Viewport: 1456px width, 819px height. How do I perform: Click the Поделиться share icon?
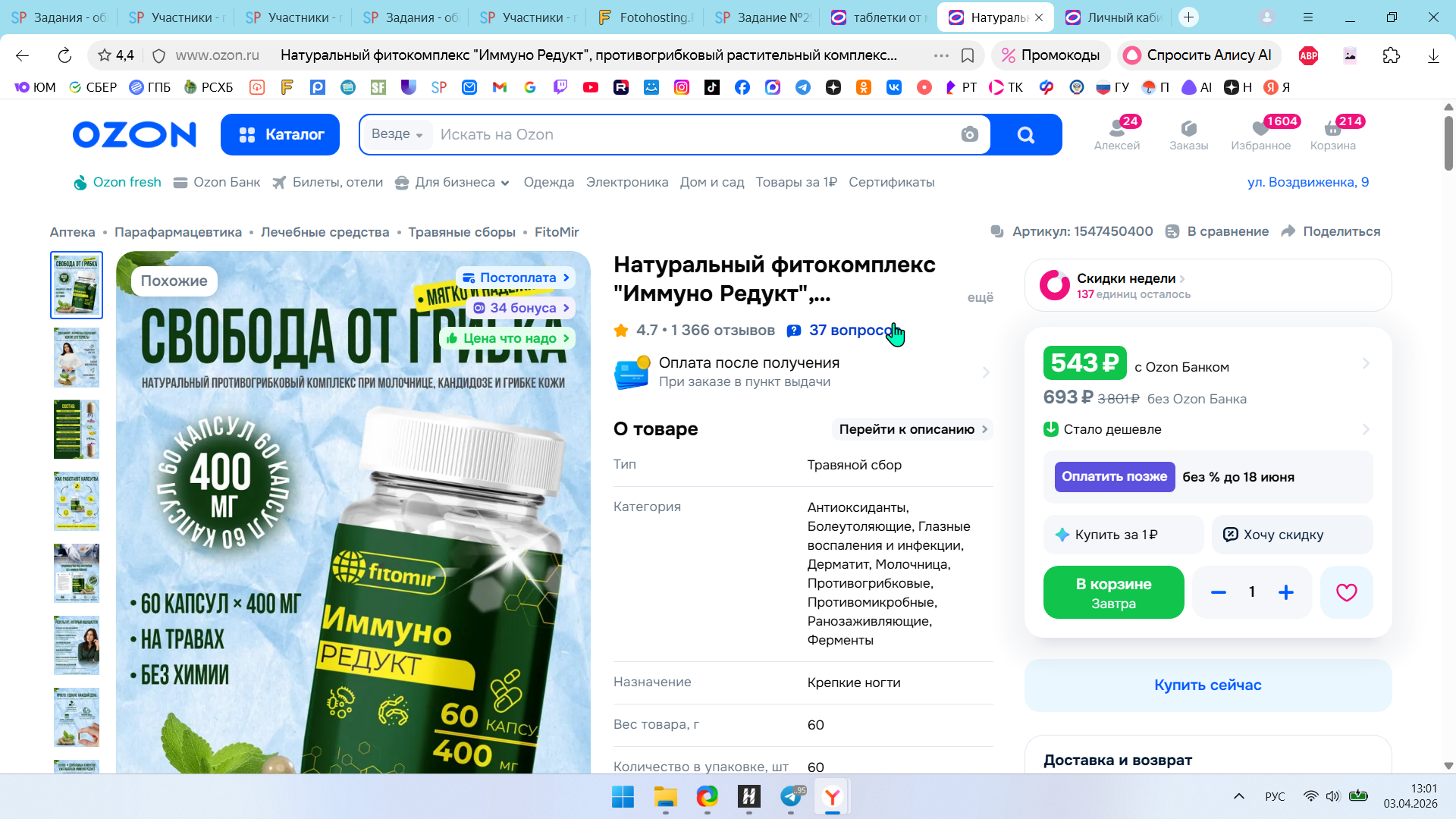(1288, 231)
